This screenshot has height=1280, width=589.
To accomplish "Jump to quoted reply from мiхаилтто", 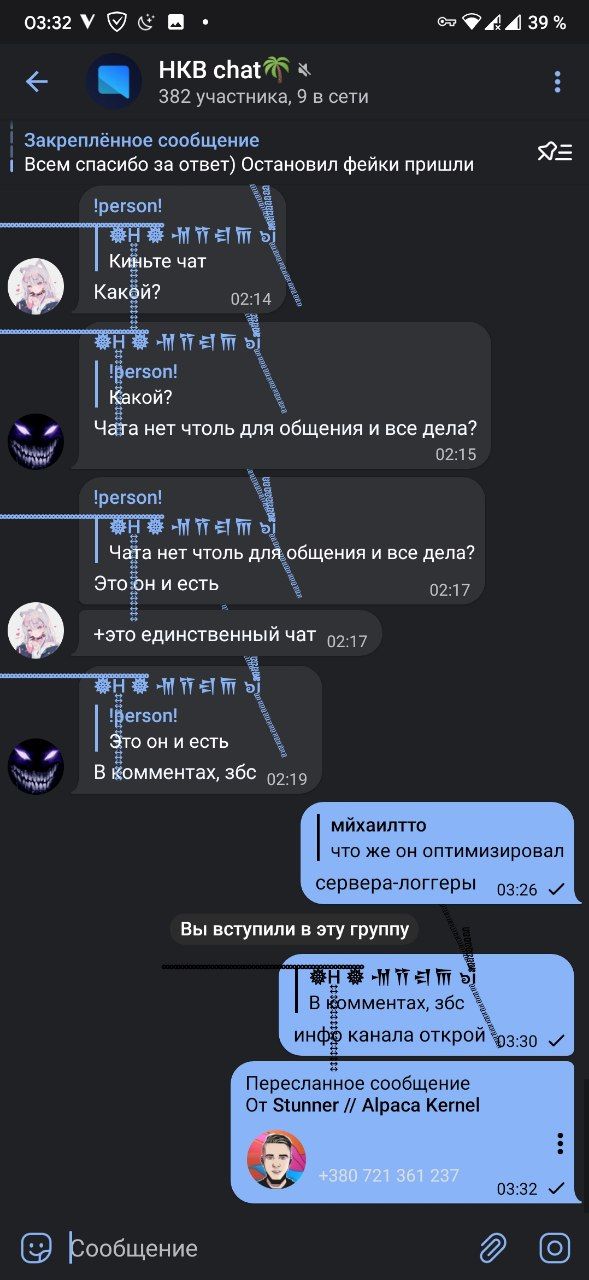I will click(439, 838).
